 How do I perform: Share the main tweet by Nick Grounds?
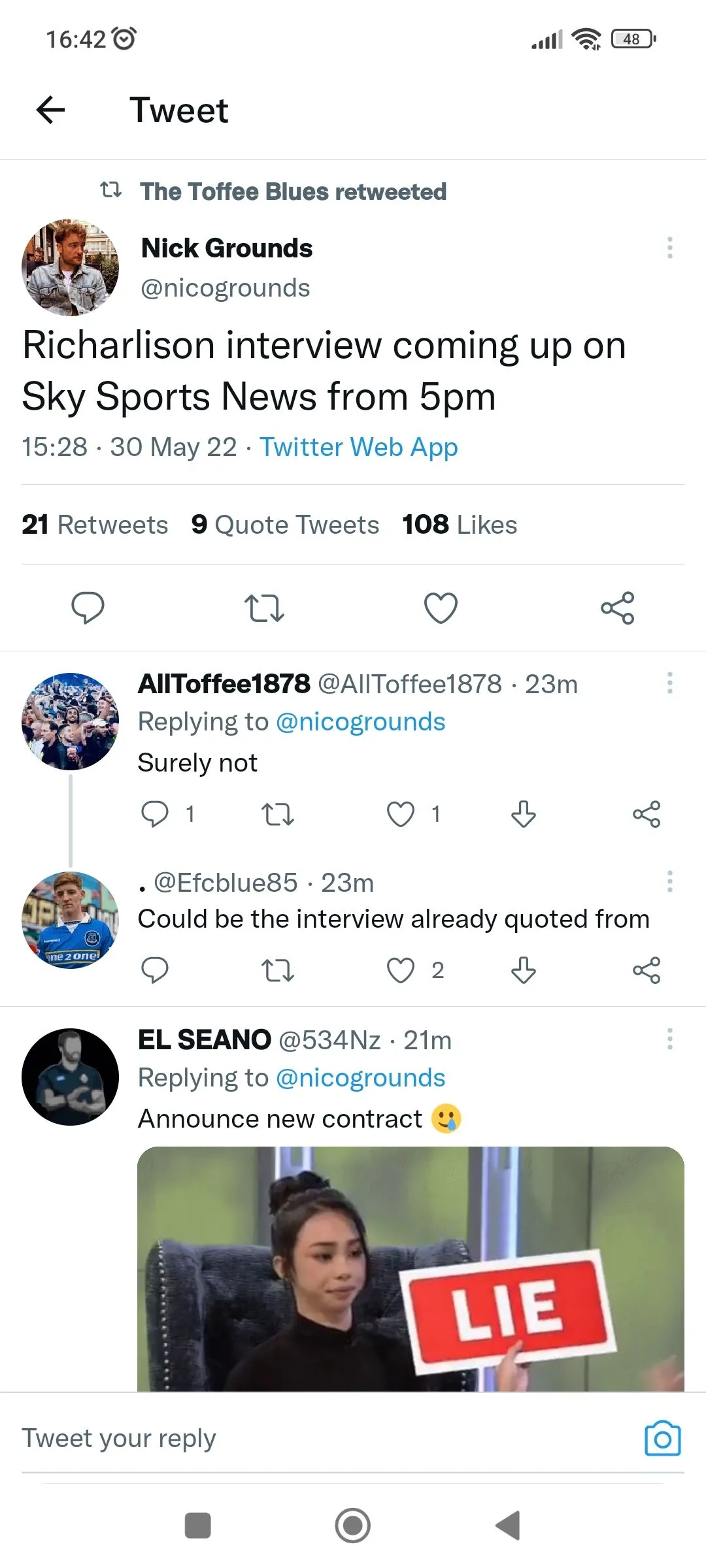click(617, 608)
